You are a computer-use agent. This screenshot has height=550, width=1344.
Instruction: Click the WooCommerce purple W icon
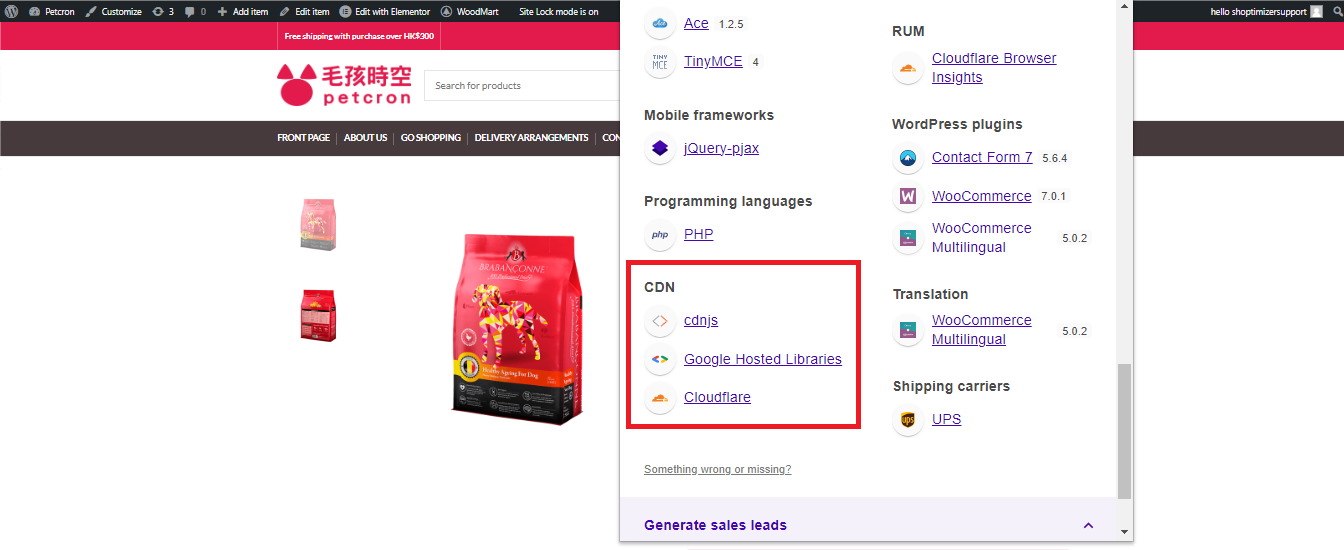click(907, 196)
